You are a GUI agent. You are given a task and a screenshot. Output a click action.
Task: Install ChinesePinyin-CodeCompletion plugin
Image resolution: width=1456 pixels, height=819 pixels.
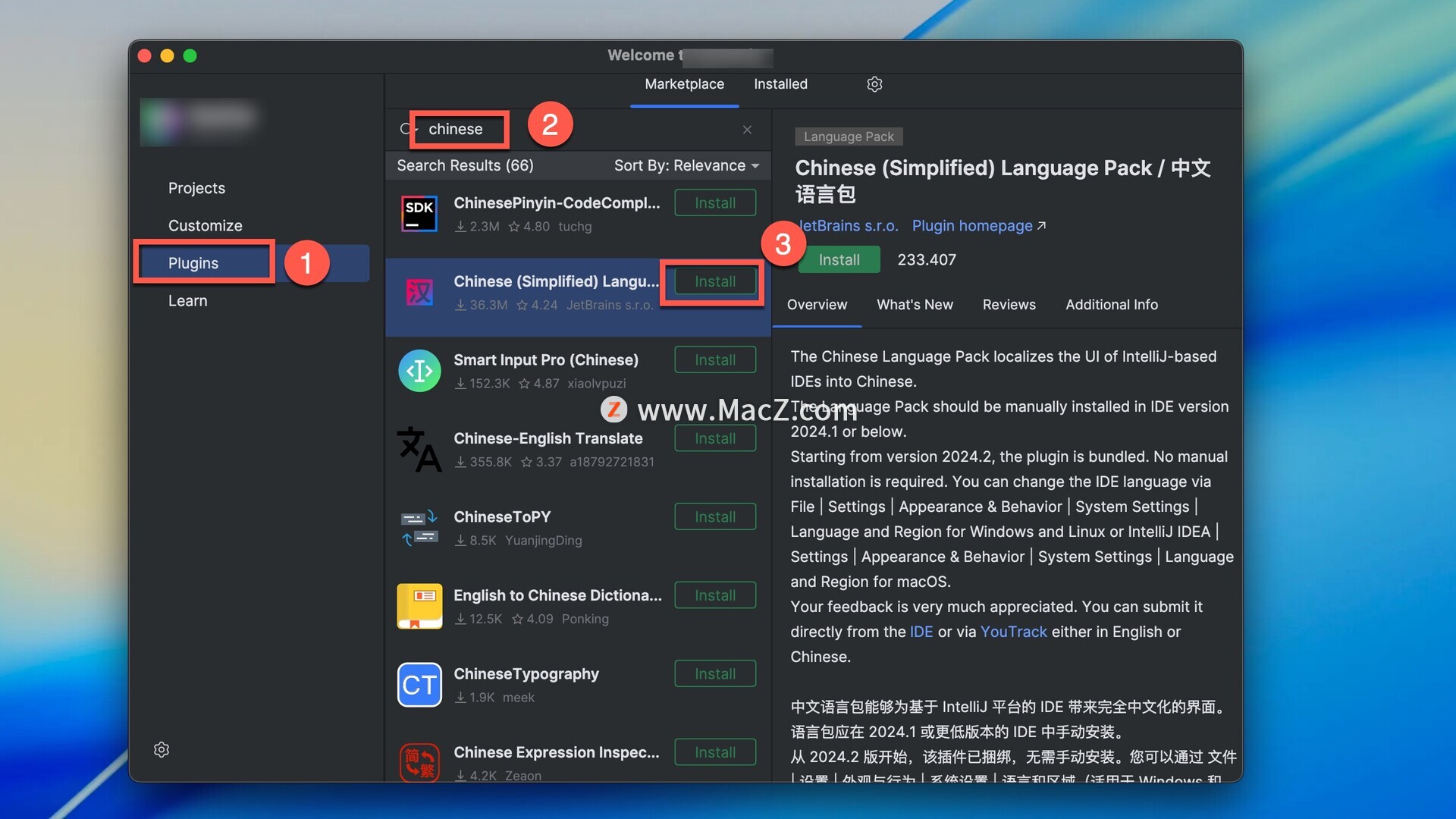715,203
